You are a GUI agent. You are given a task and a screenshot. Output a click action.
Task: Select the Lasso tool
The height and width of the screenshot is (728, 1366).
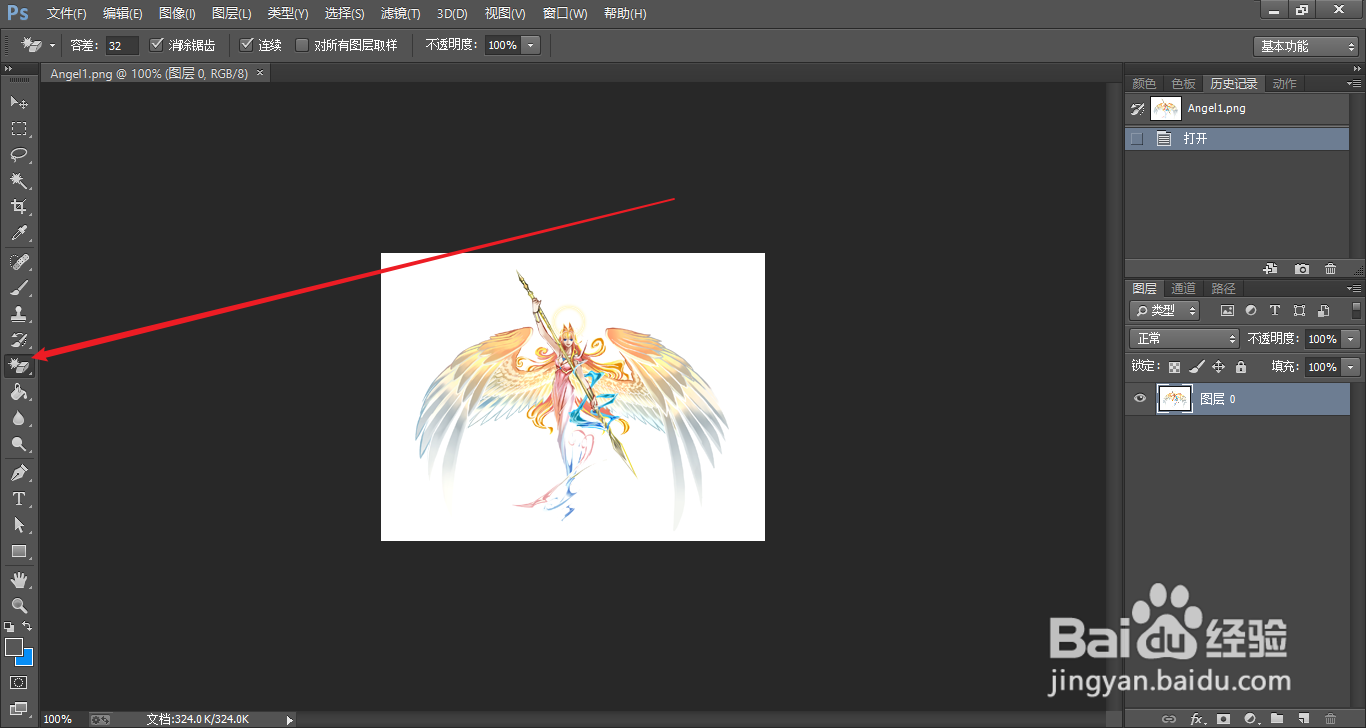[x=19, y=154]
